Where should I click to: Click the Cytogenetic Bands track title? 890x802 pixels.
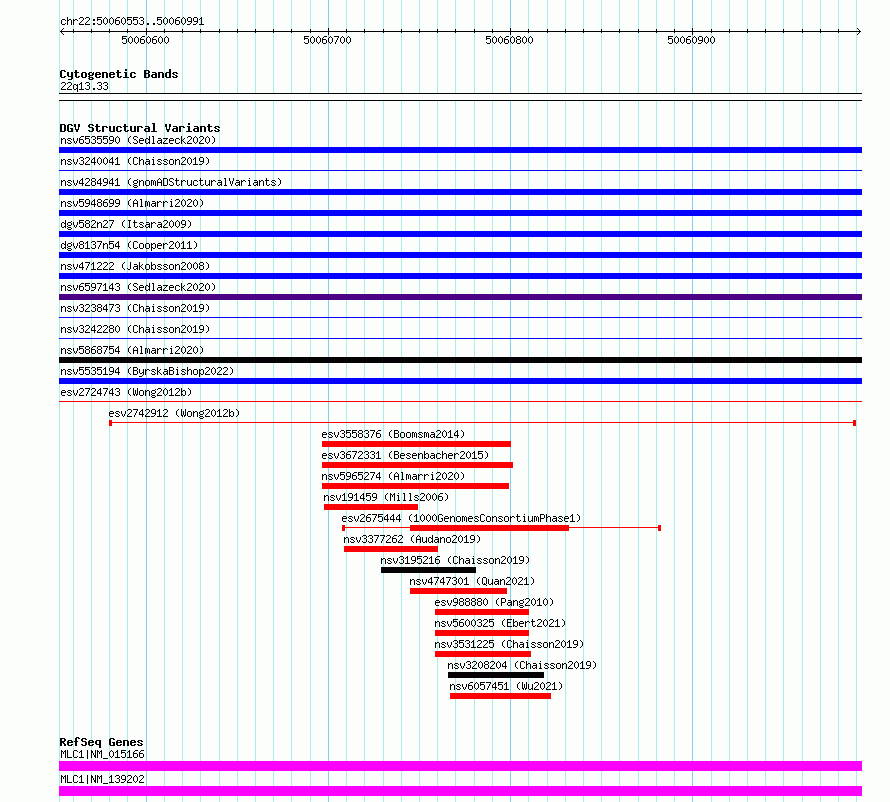[x=119, y=74]
